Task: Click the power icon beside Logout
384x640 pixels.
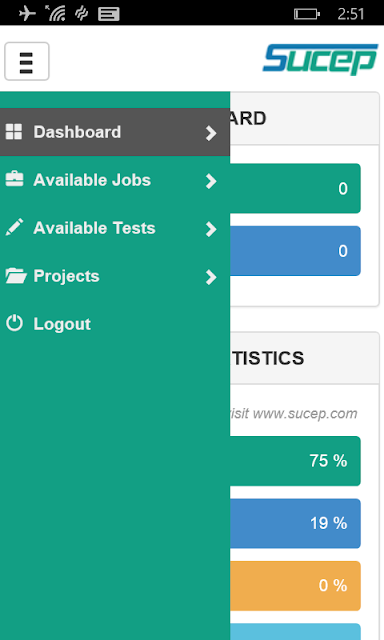Action: 14,323
